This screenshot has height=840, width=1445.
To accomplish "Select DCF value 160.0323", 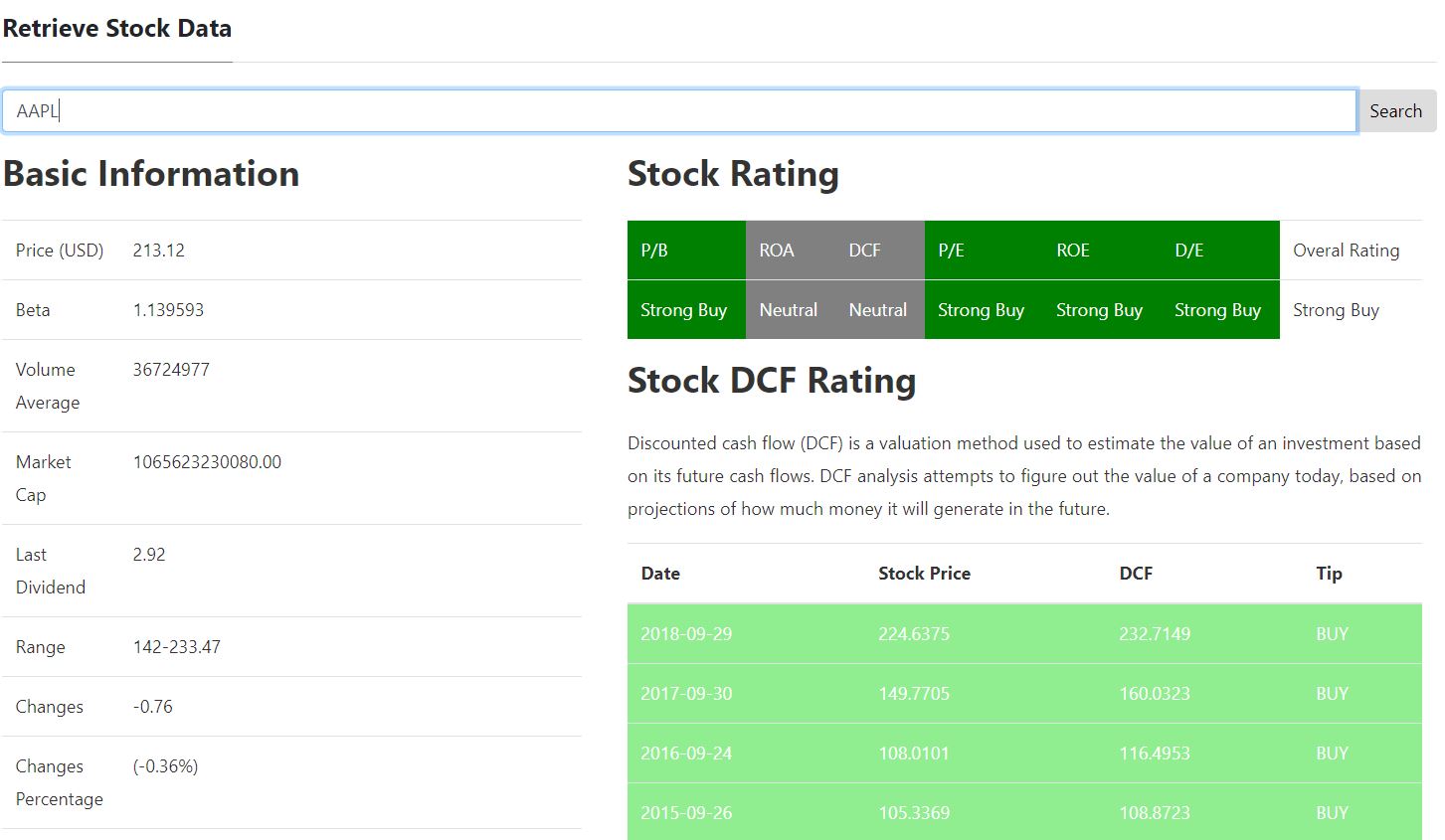I will click(x=1155, y=694).
